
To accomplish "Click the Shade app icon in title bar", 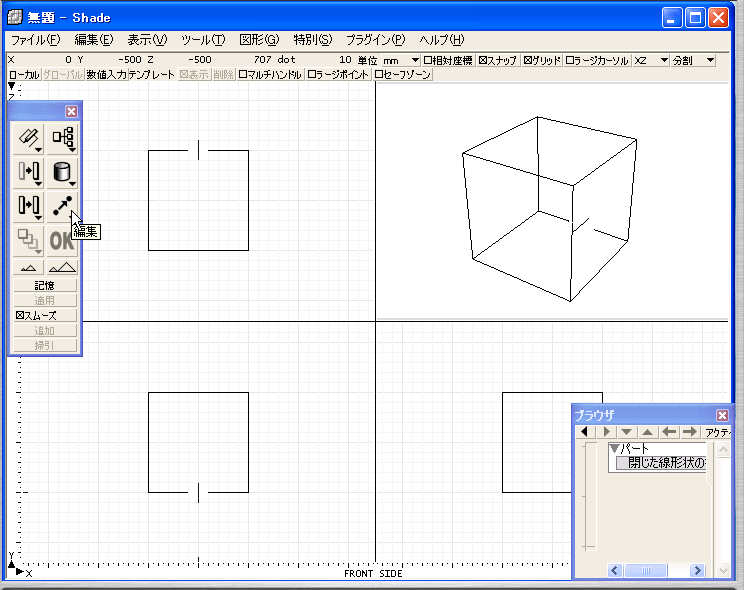I will pos(15,18).
